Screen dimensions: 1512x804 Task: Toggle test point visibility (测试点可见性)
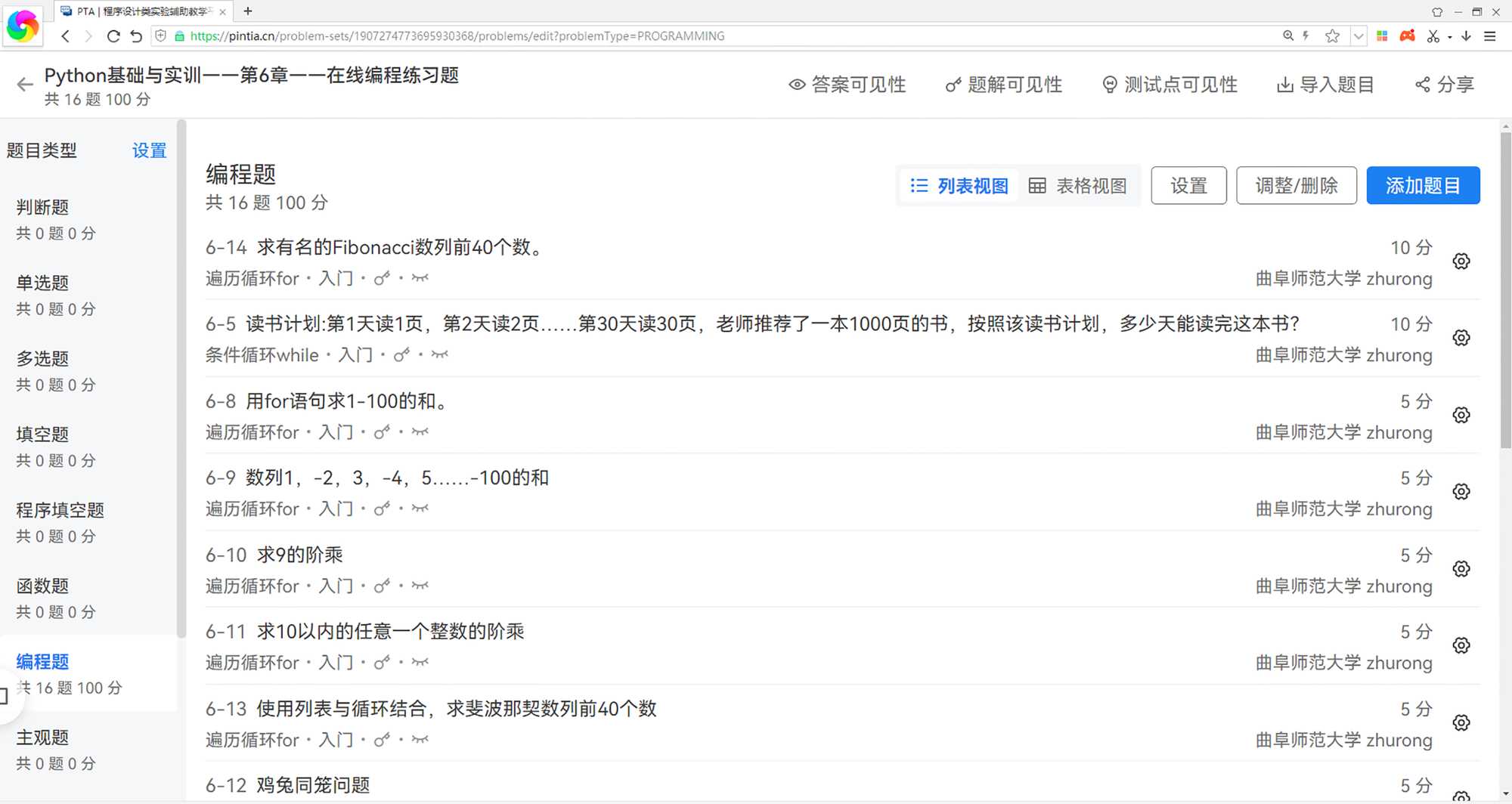click(x=1170, y=85)
